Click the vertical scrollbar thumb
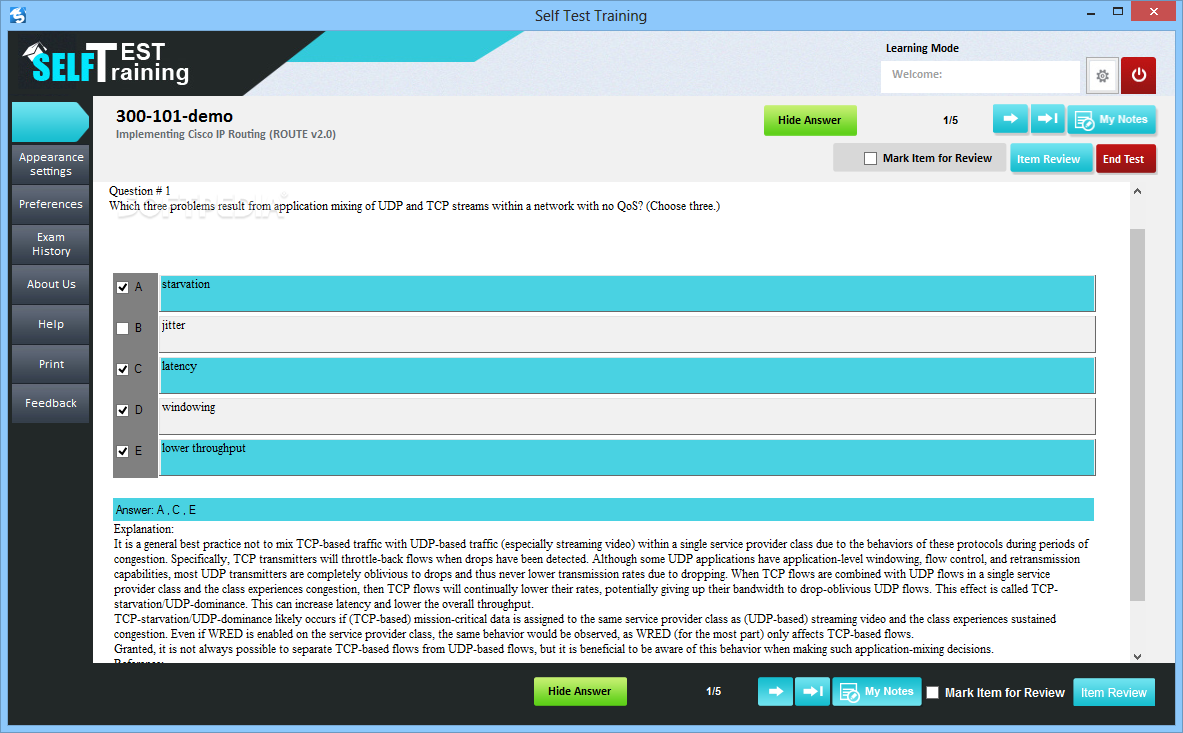Screen dimensions: 1183x733 click(1137, 415)
